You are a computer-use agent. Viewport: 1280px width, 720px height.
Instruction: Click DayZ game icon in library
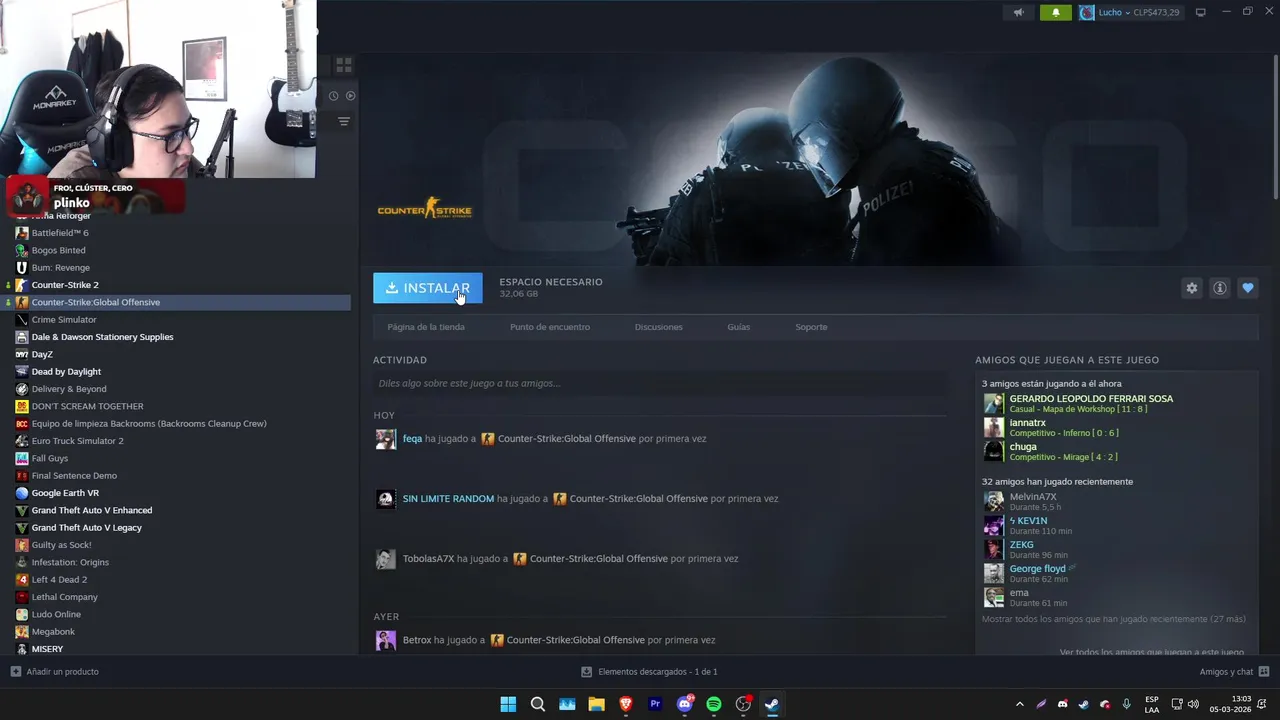point(22,354)
